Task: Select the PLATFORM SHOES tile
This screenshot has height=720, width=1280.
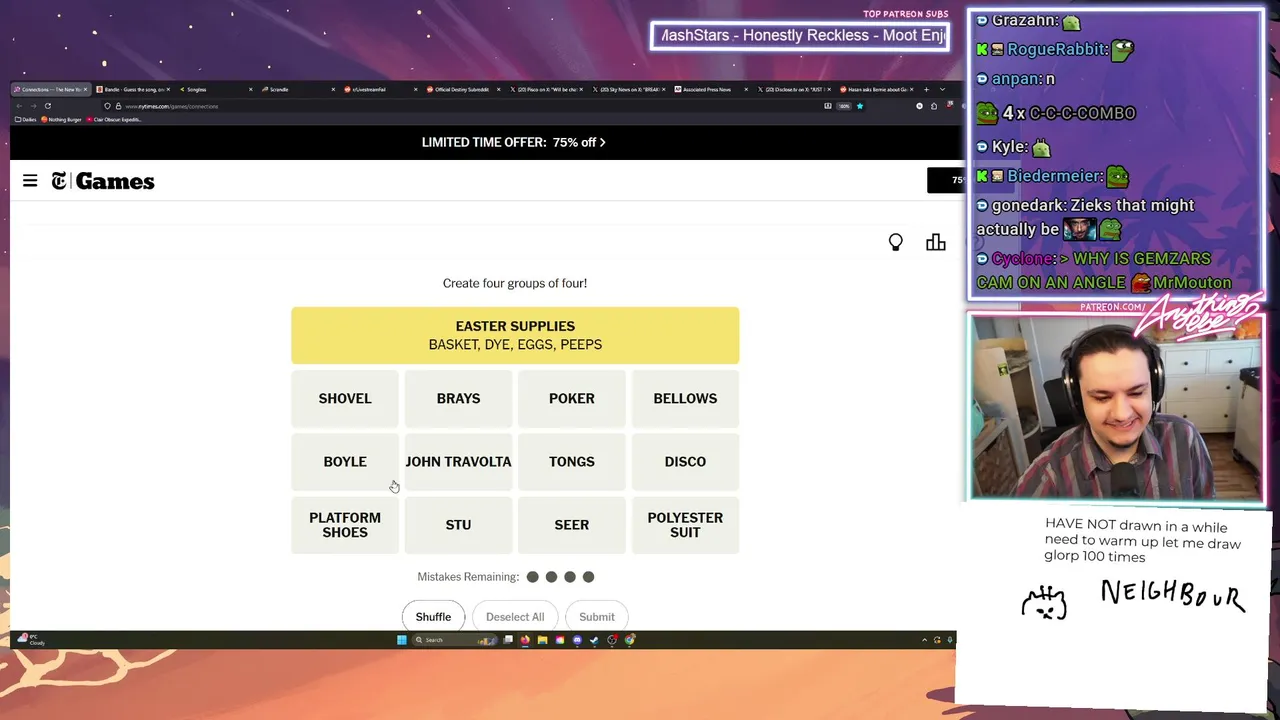Action: pyautogui.click(x=345, y=525)
